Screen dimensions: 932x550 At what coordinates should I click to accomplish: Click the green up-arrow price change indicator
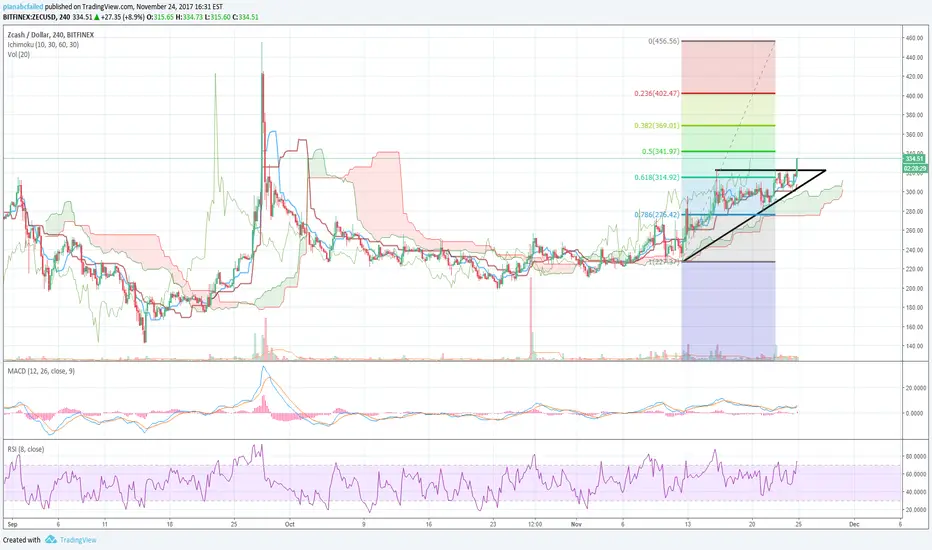[96, 17]
